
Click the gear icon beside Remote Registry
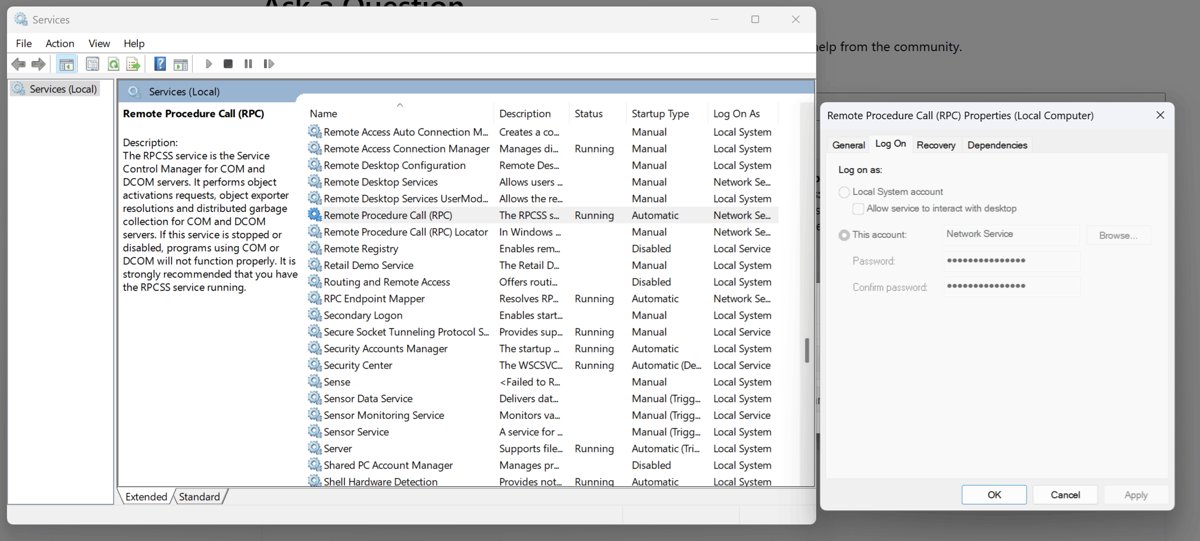[x=315, y=248]
